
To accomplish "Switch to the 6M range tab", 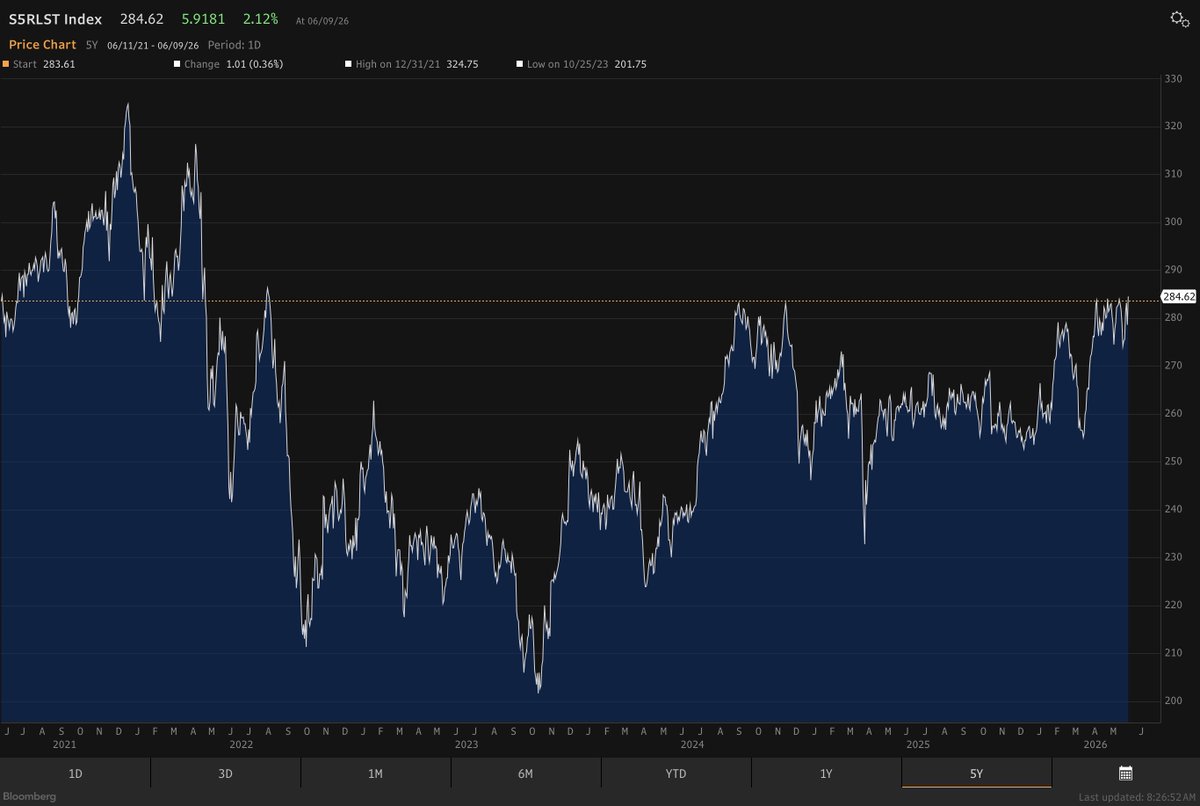I will (x=525, y=773).
